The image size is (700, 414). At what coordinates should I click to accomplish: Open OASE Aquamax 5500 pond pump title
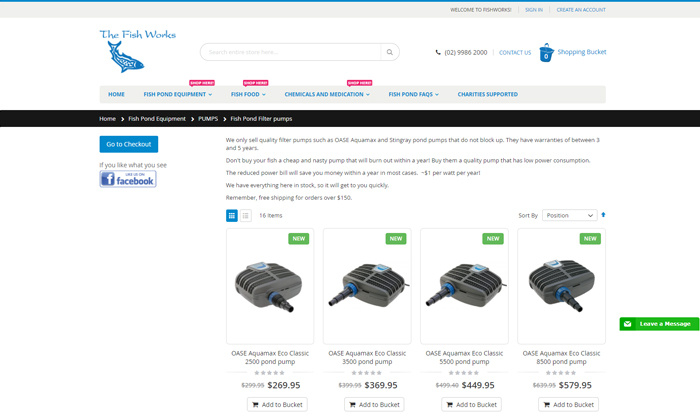464,357
